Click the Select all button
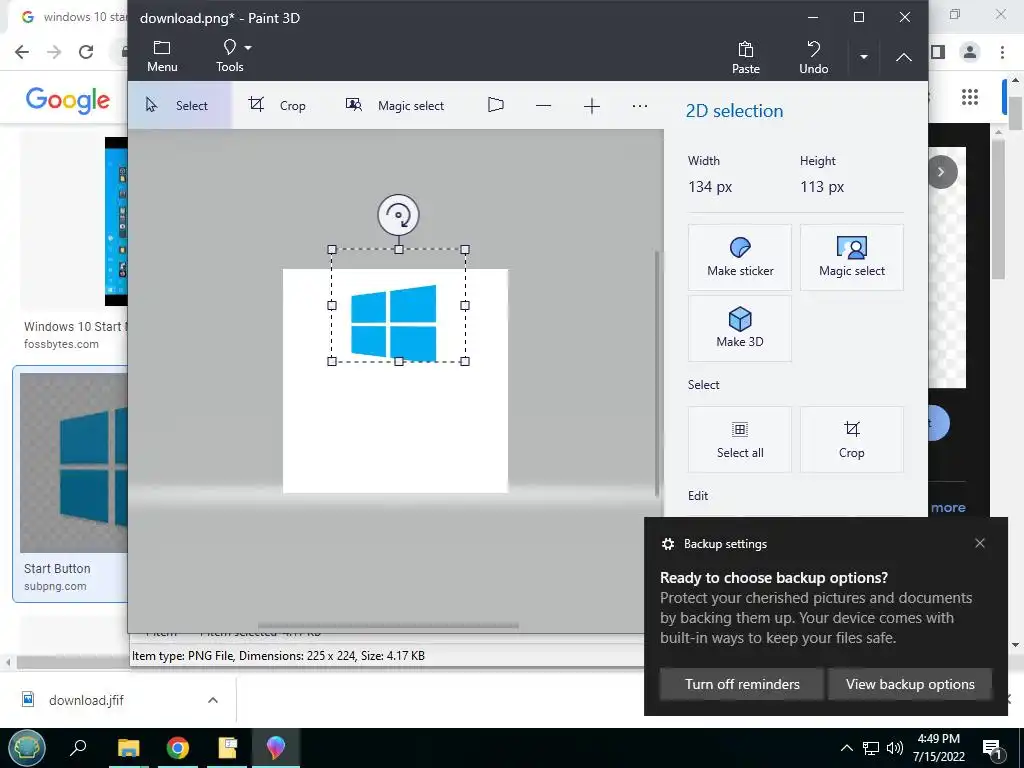The height and width of the screenshot is (768, 1024). [x=740, y=440]
